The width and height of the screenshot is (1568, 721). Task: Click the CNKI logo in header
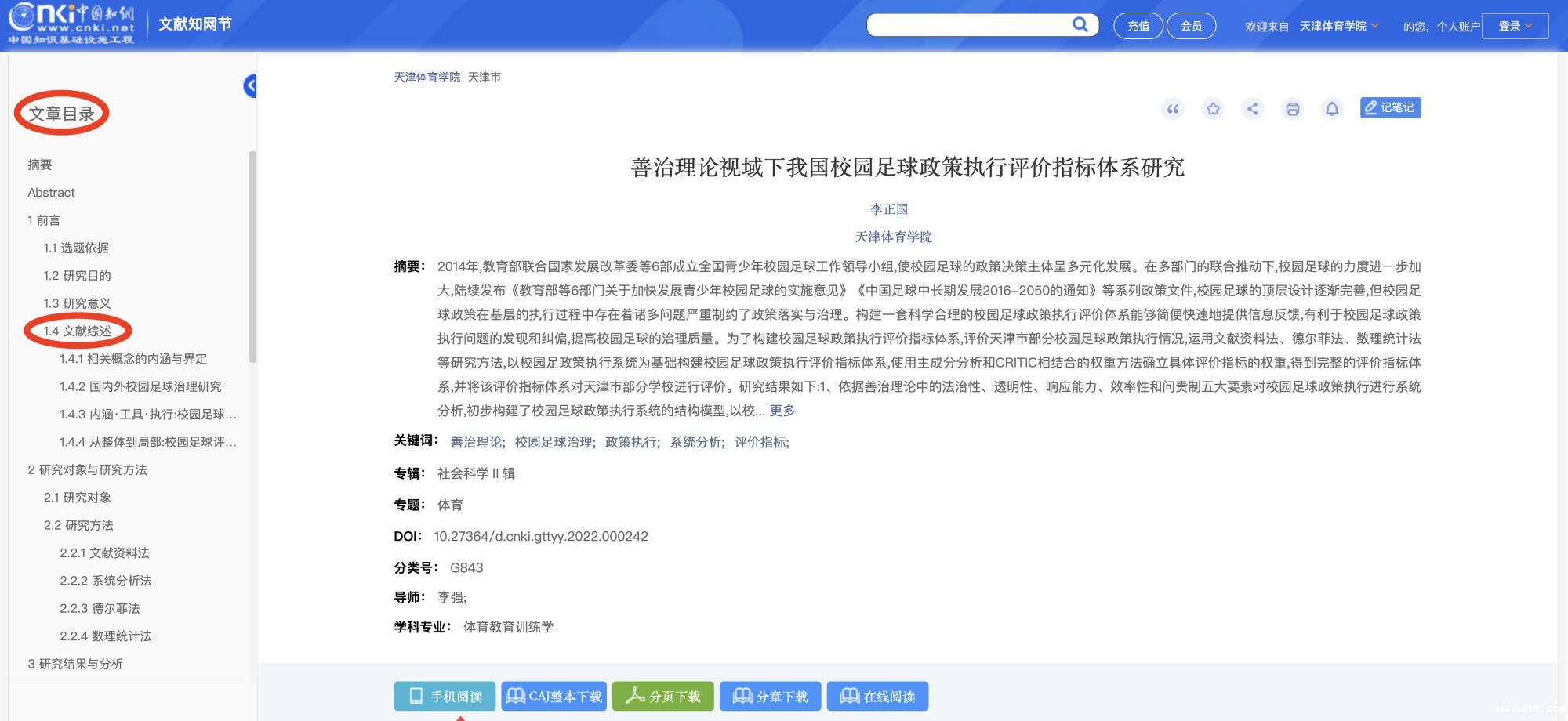click(x=71, y=24)
